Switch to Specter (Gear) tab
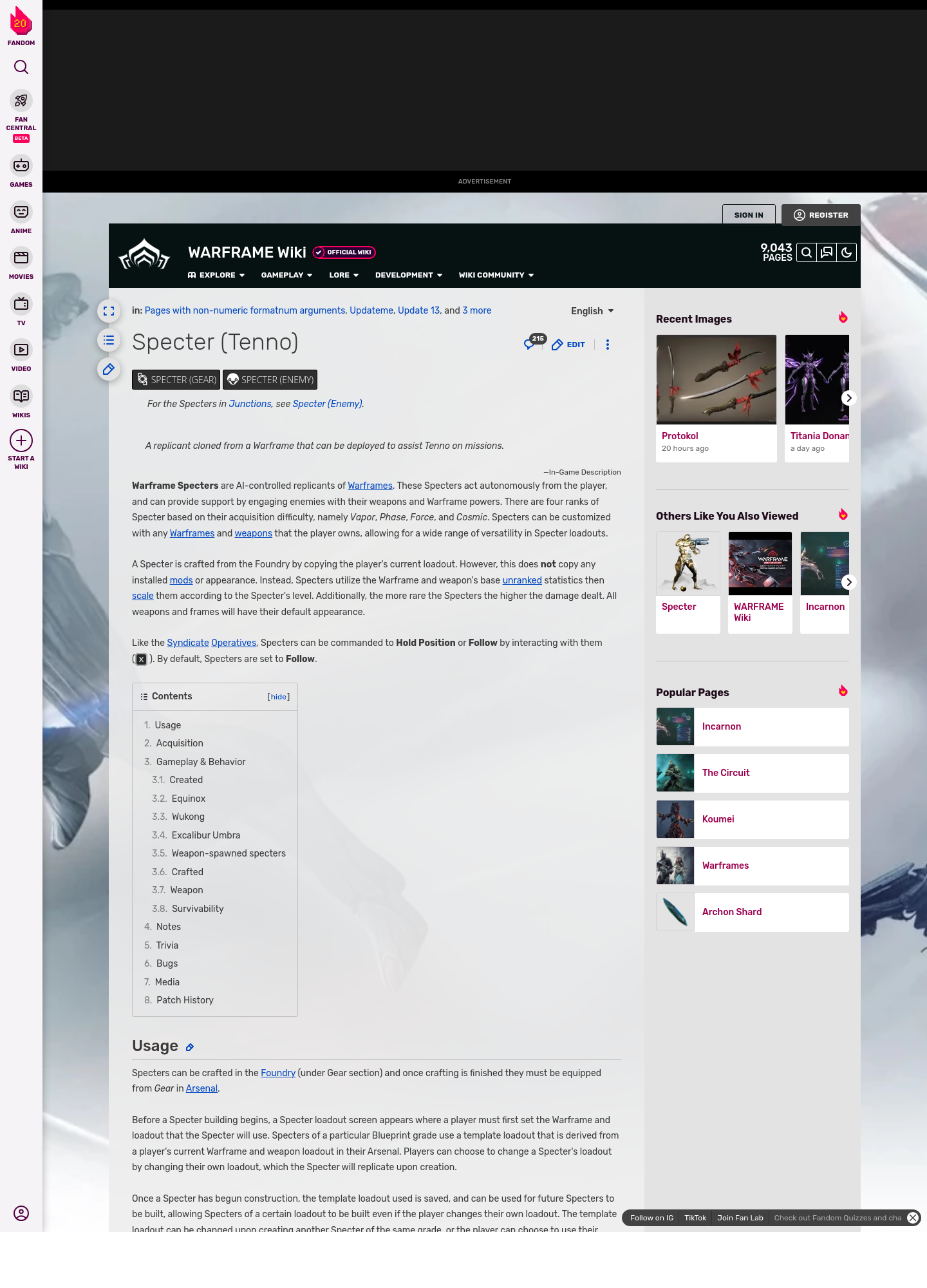The image size is (927, 1288). pos(176,380)
